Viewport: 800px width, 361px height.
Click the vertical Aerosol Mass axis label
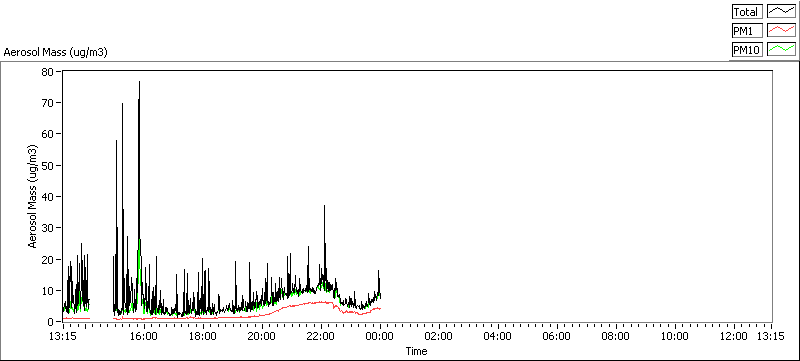coord(33,197)
